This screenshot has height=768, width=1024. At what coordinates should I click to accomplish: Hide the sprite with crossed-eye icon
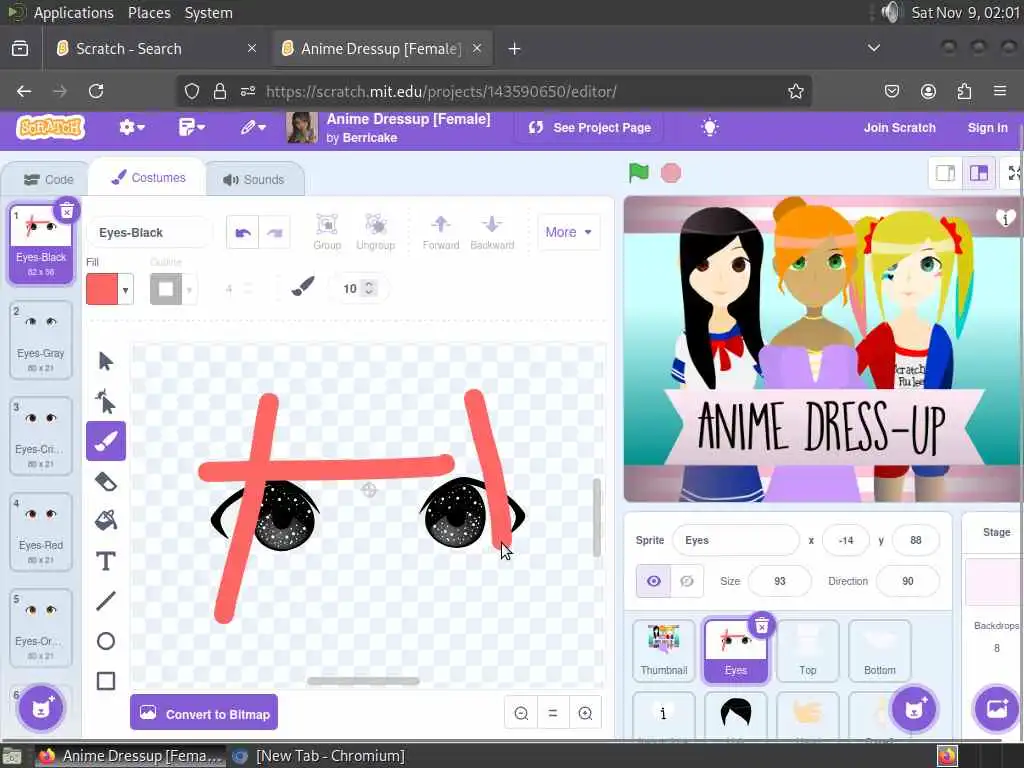pos(687,581)
